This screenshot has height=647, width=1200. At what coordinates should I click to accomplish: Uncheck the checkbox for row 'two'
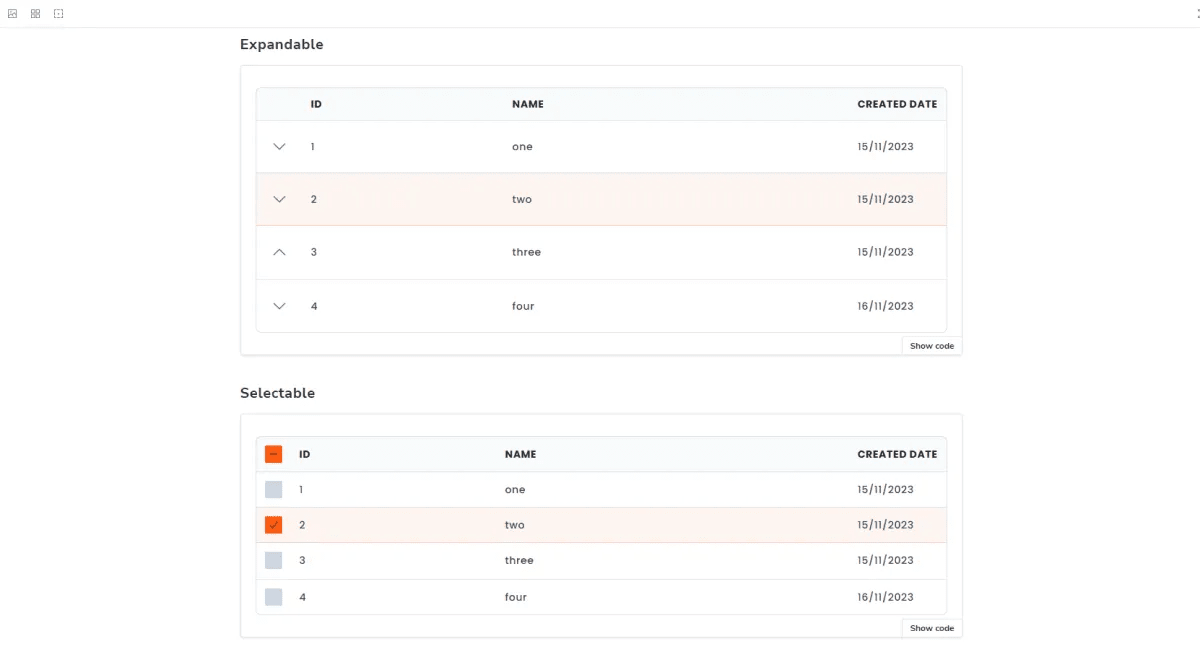click(x=273, y=524)
